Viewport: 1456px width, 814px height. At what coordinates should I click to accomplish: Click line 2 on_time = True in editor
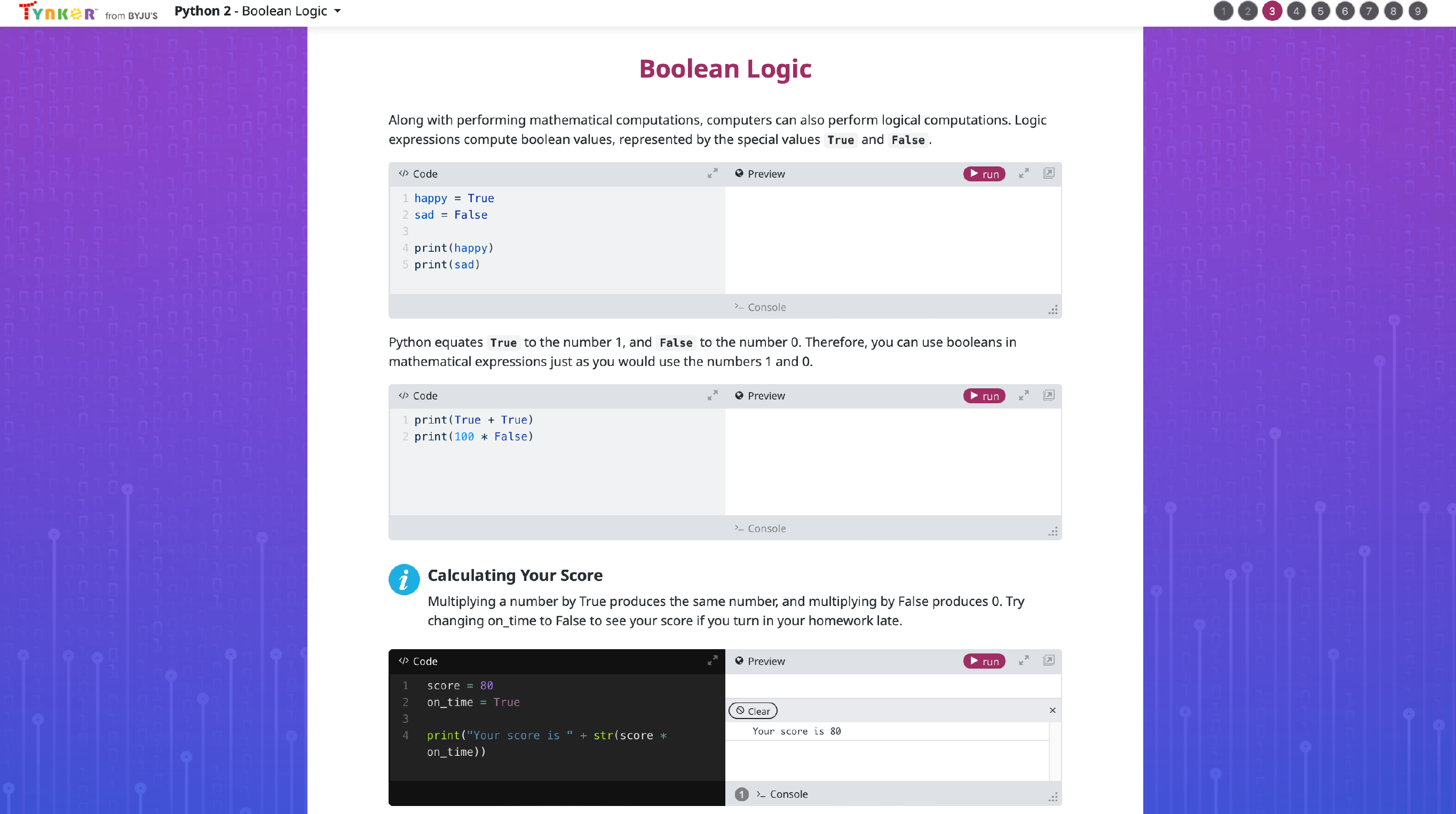[473, 702]
